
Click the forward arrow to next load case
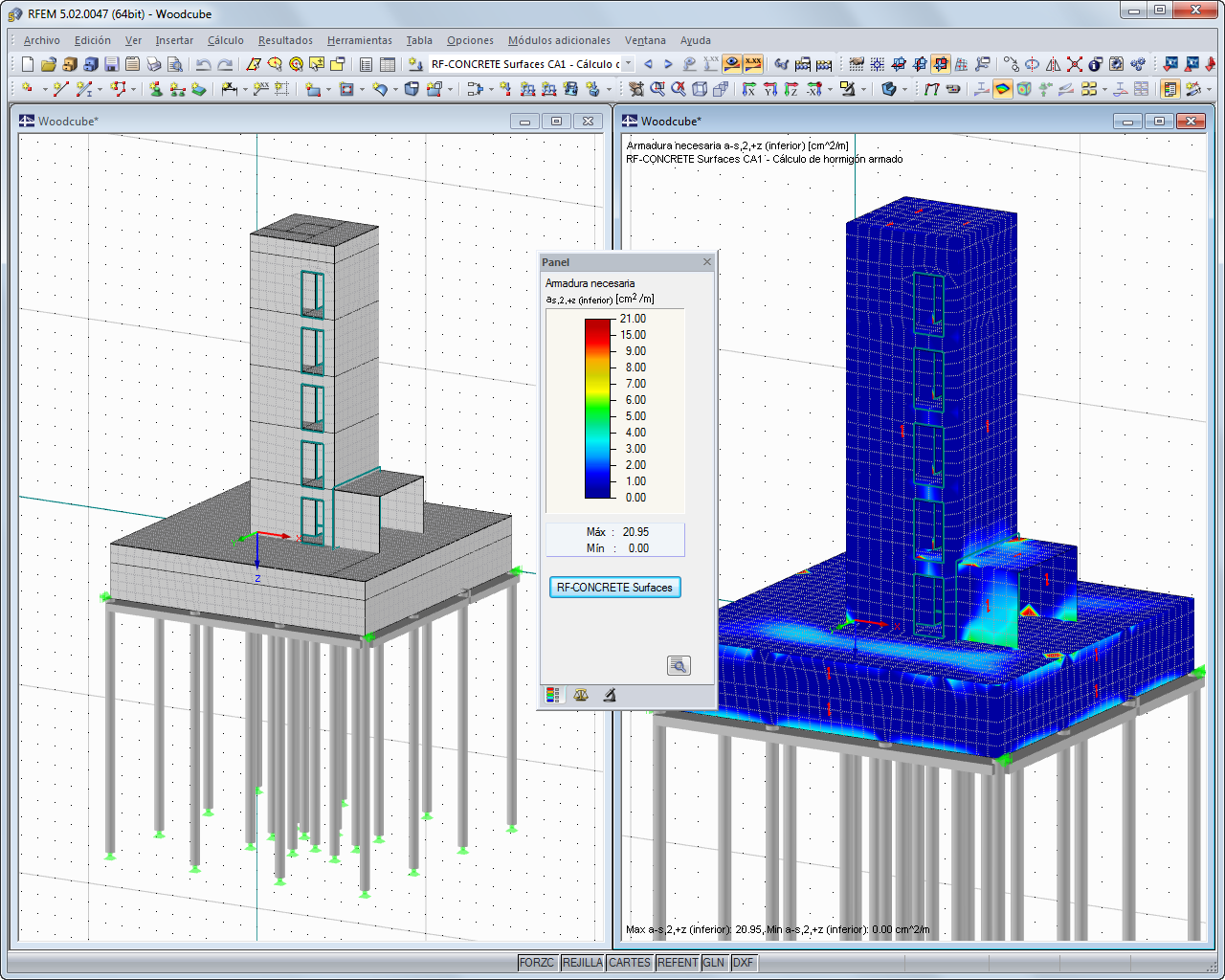pos(667,64)
